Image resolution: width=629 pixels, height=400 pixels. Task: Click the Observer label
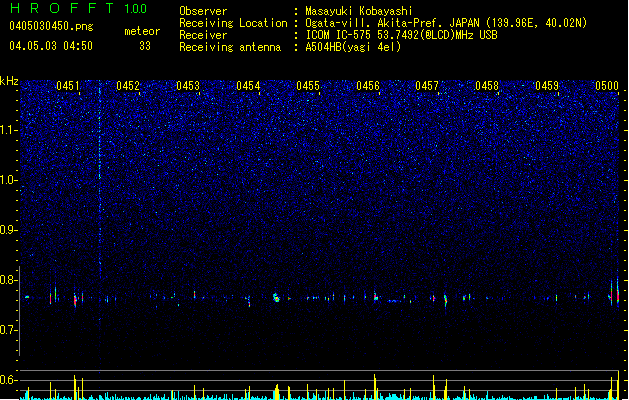click(x=203, y=11)
